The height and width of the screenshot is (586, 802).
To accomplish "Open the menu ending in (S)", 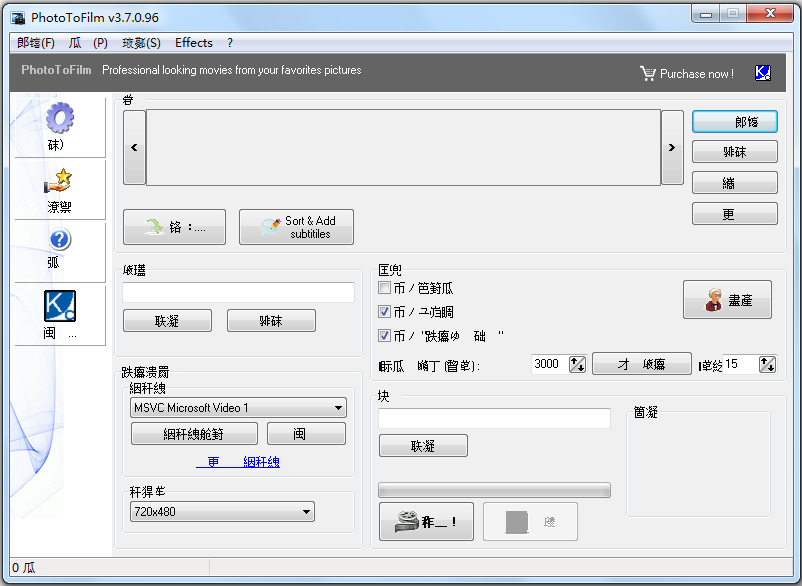I will 141,43.
